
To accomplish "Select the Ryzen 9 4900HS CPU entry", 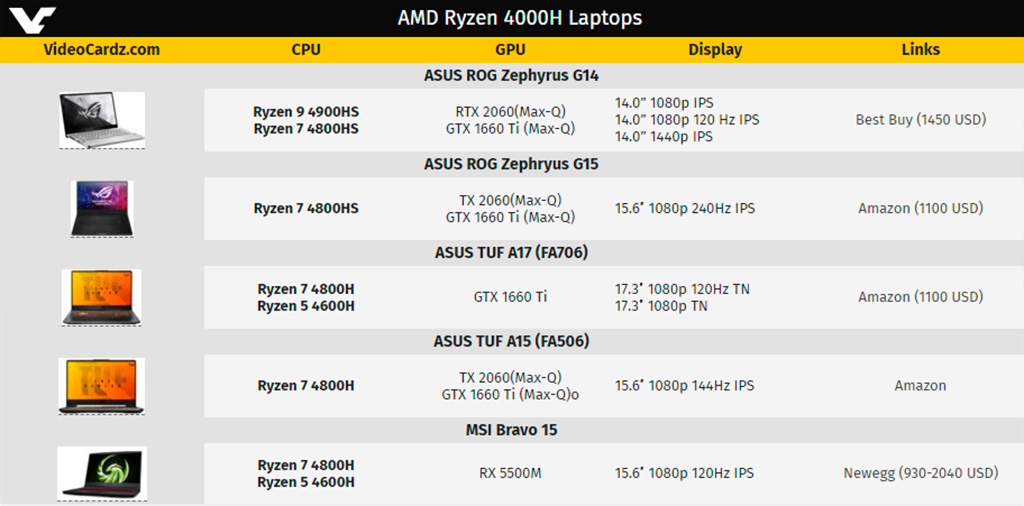I will click(306, 112).
